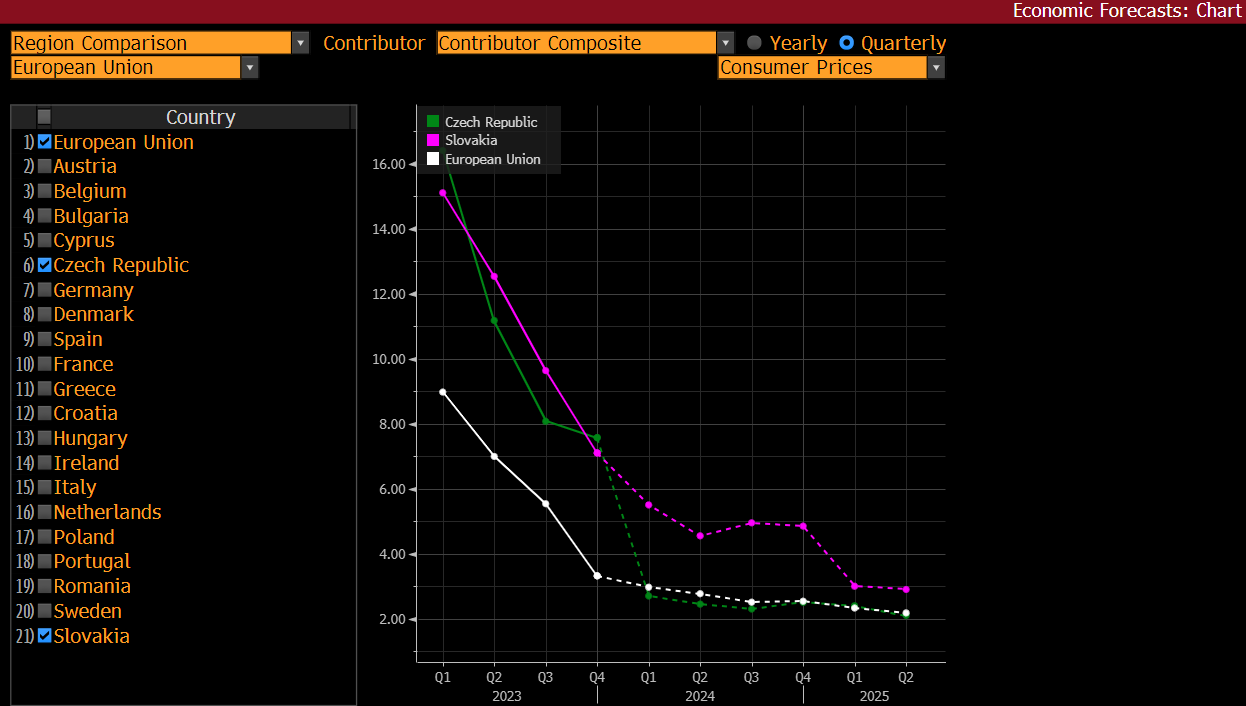Click Slovakia's Q1 2023 data point
This screenshot has width=1246, height=706.
click(x=443, y=193)
